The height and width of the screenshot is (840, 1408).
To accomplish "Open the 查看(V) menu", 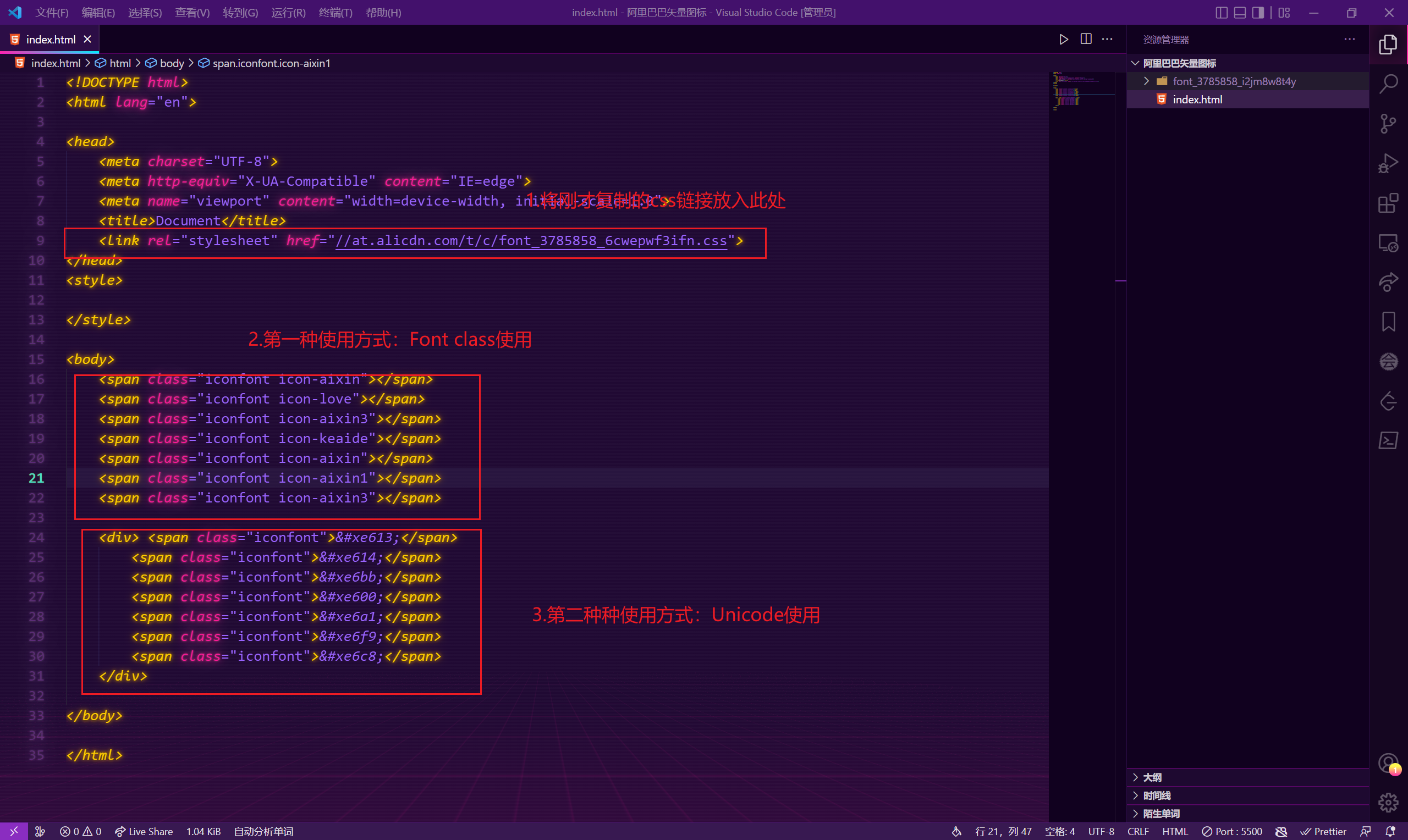I will (192, 13).
